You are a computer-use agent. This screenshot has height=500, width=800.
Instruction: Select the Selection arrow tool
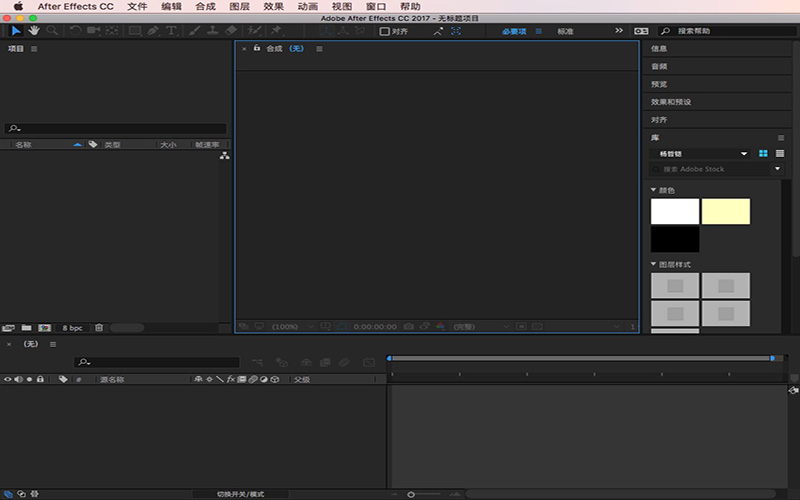pos(16,31)
